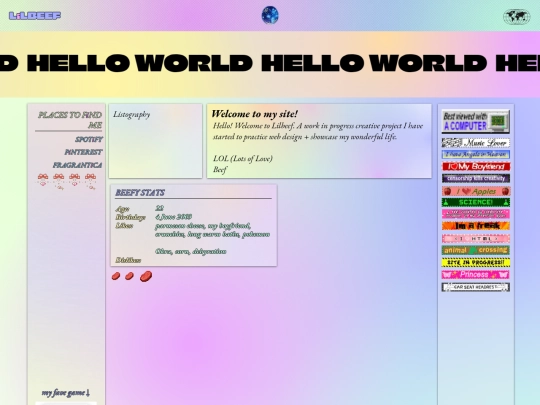
Task: Select the green 'SCIENCE!' badge
Action: coord(476,202)
